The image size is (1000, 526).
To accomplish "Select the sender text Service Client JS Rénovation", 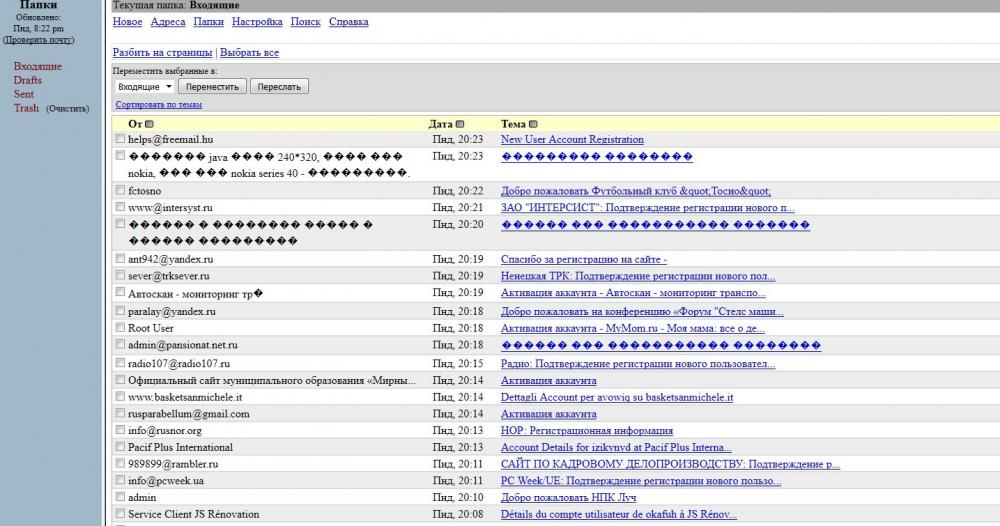I will (193, 514).
